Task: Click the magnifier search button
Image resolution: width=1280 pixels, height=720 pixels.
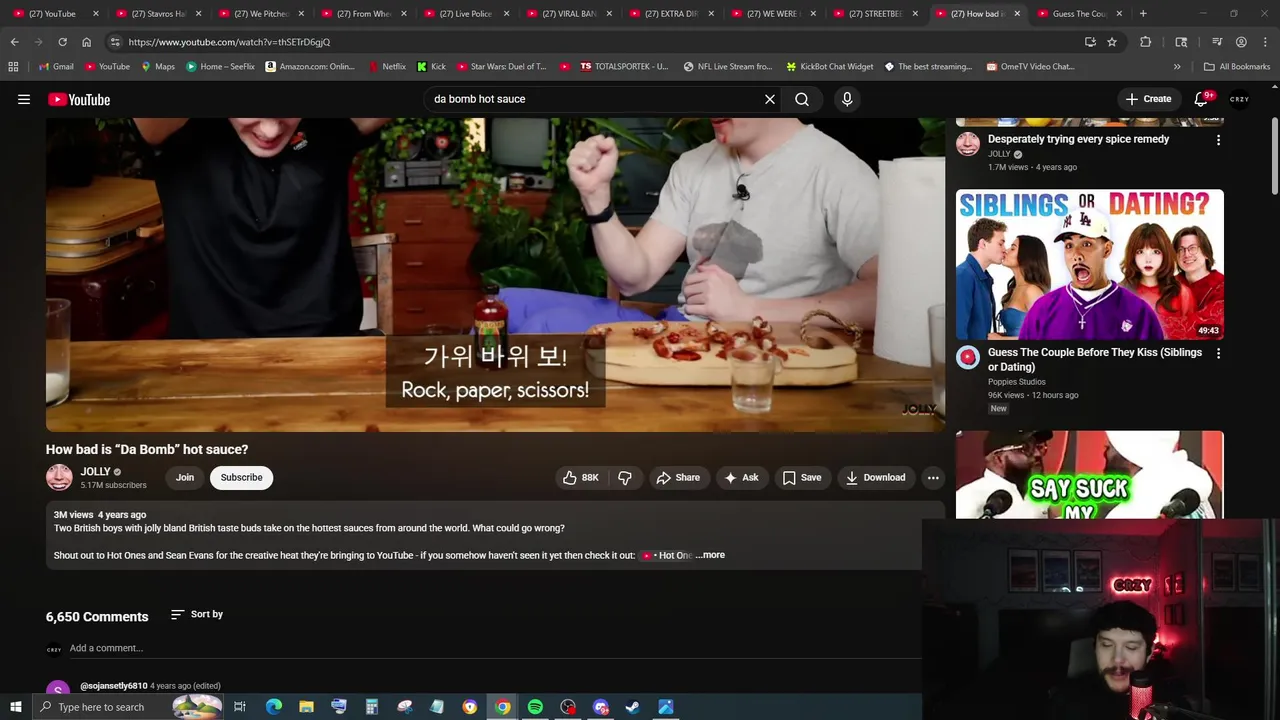Action: click(802, 99)
